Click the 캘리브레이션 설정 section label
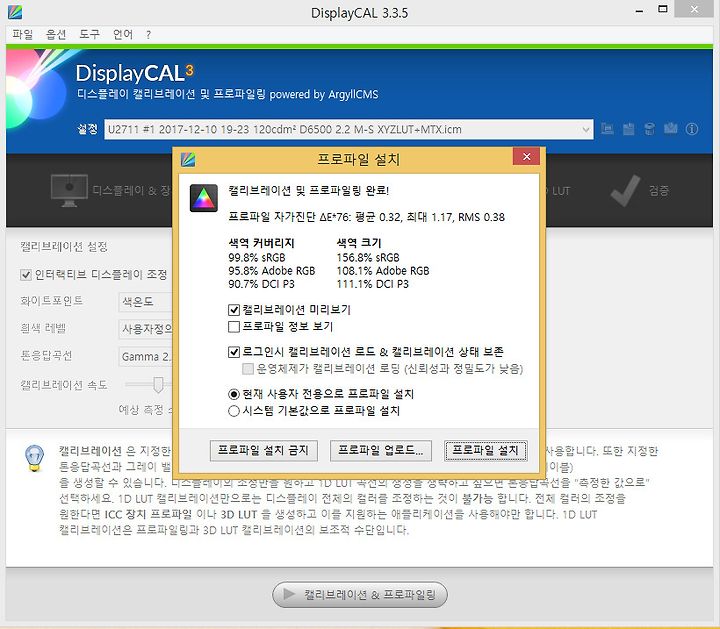The width and height of the screenshot is (720, 629). pyautogui.click(x=64, y=247)
